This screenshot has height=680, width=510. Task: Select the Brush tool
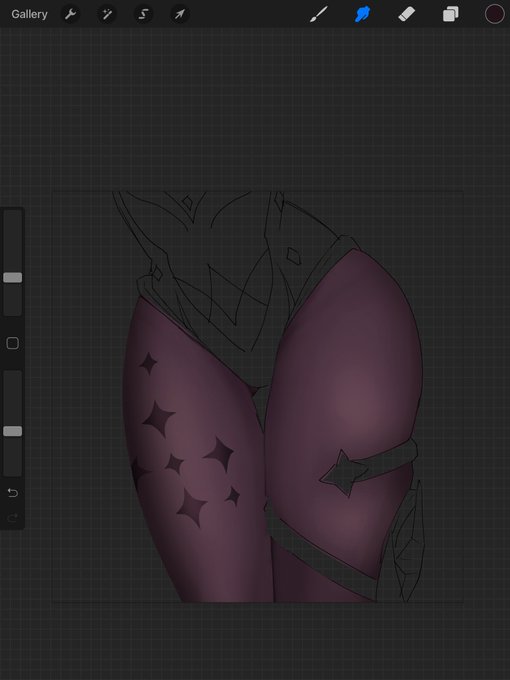click(x=319, y=14)
